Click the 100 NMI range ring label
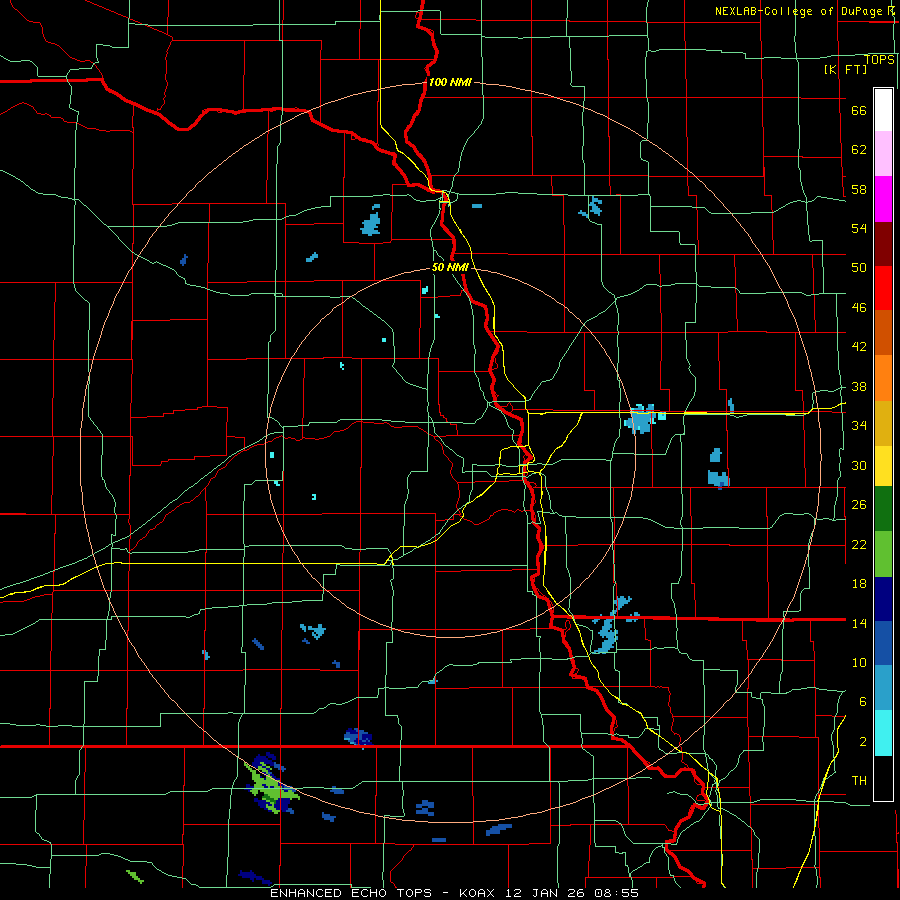Viewport: 900px width, 900px height. click(450, 82)
